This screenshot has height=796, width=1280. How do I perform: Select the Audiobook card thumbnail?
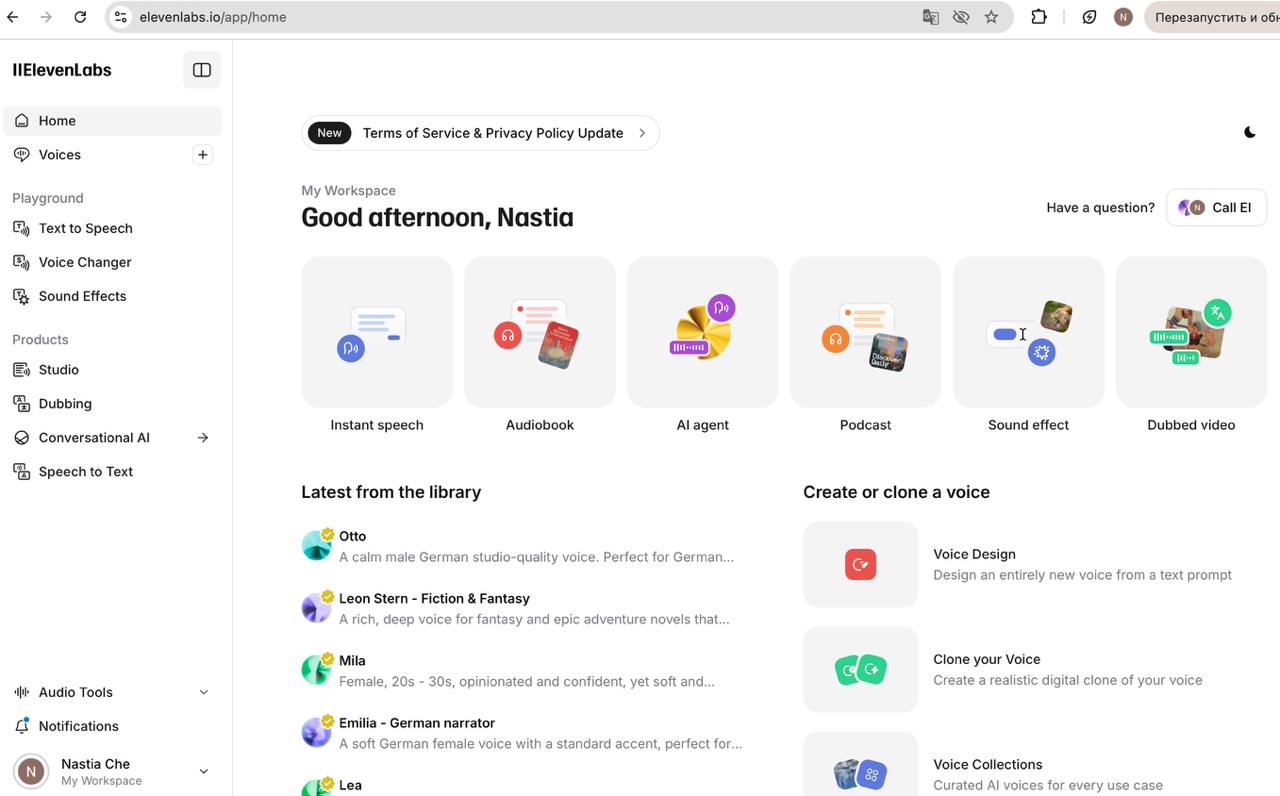tap(540, 332)
